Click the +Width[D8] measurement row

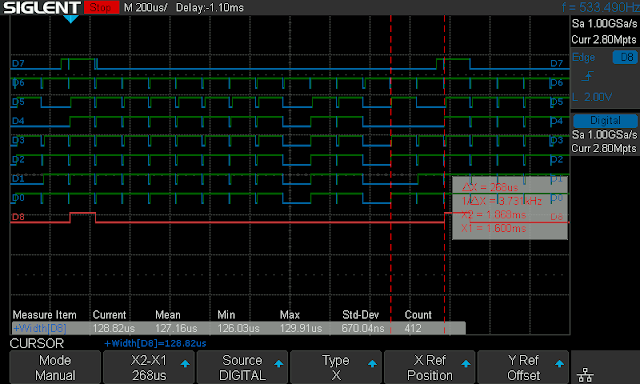(239, 328)
